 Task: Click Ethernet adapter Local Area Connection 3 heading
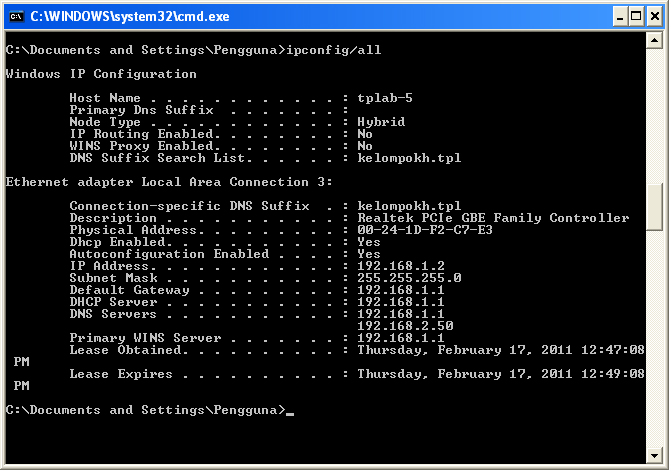(169, 182)
